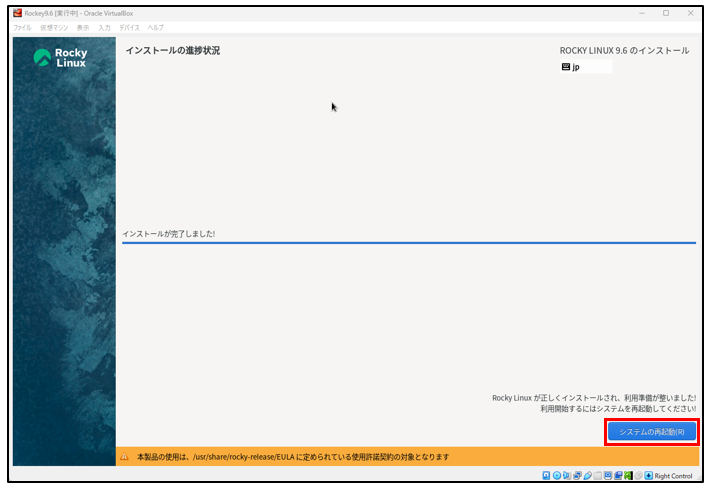
Task: Open the ヘルプ menu
Action: pos(156,27)
